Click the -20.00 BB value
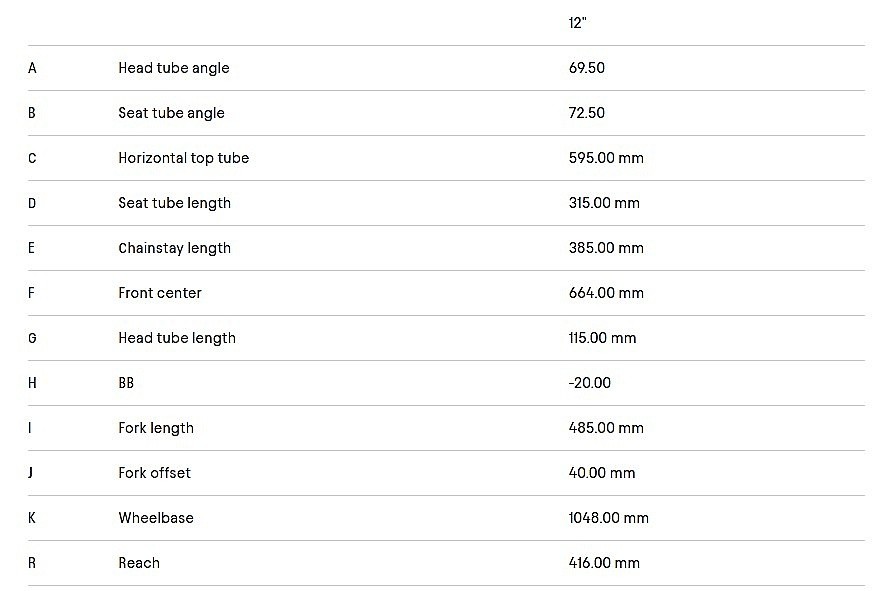This screenshot has width=875, height=591. click(589, 383)
